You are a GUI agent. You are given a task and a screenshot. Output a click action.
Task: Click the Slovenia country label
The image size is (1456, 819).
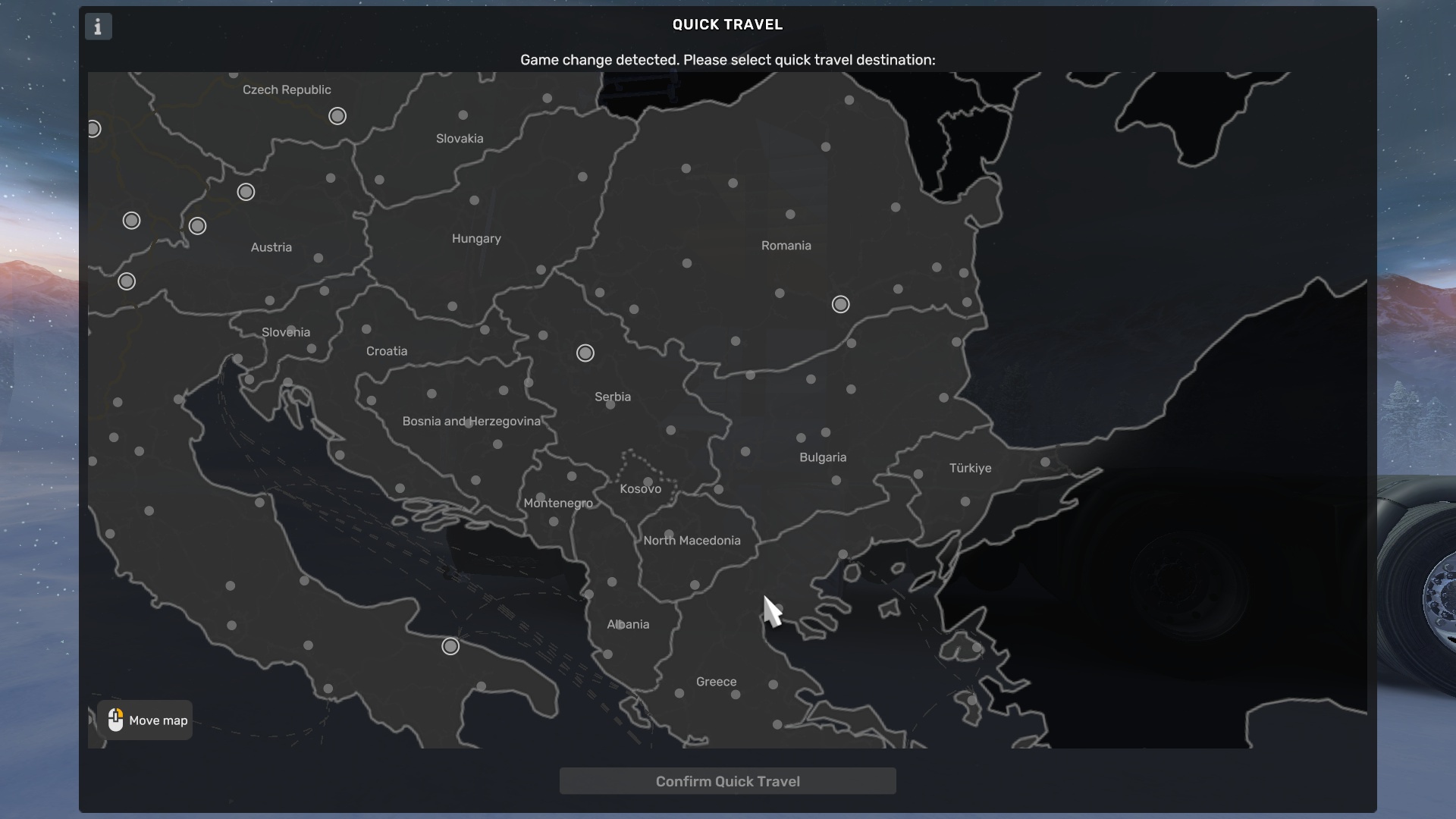click(286, 332)
